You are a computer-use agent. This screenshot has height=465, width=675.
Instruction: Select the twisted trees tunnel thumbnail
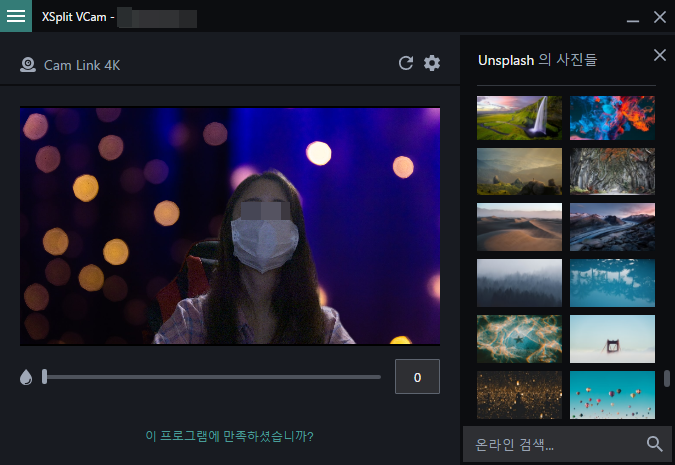(x=612, y=171)
